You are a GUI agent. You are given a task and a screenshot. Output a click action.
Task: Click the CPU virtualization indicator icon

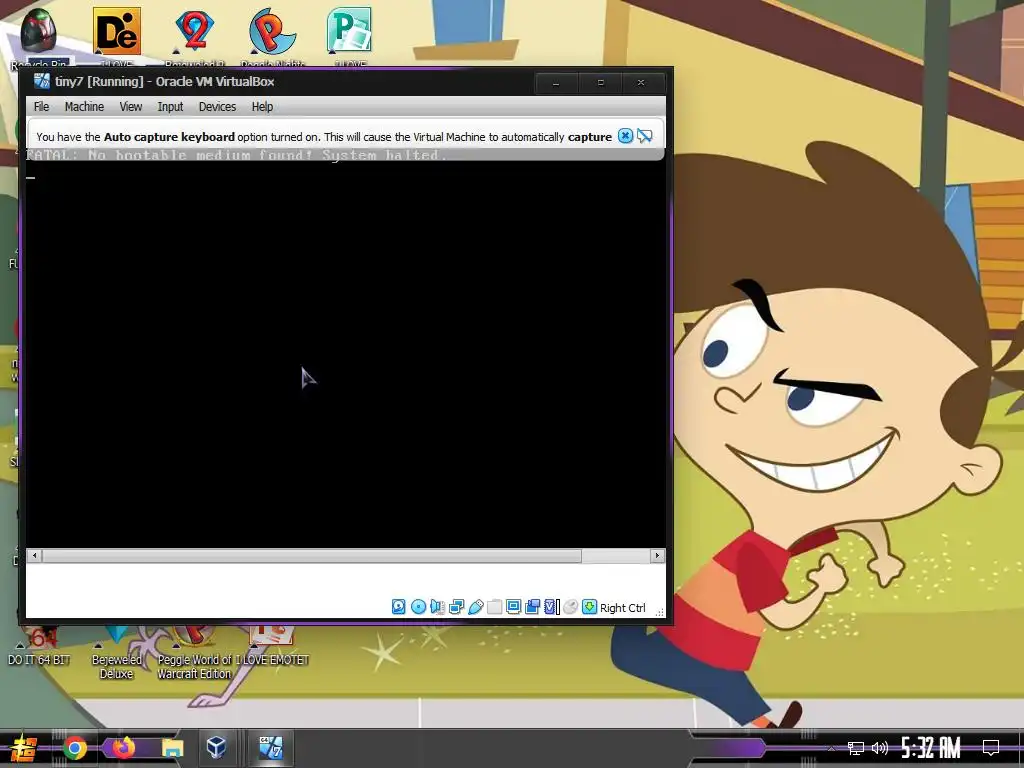click(551, 607)
